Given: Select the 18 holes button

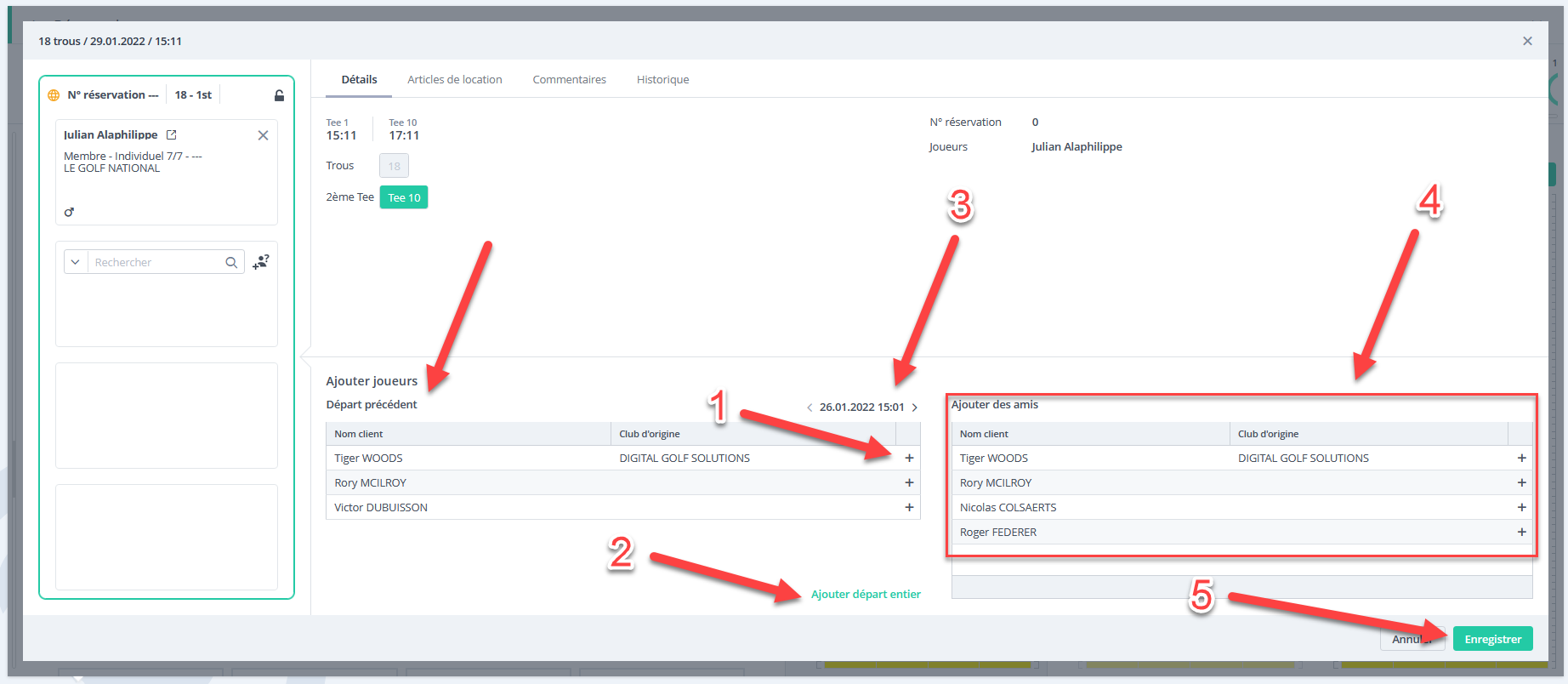Looking at the screenshot, I should pos(394,166).
